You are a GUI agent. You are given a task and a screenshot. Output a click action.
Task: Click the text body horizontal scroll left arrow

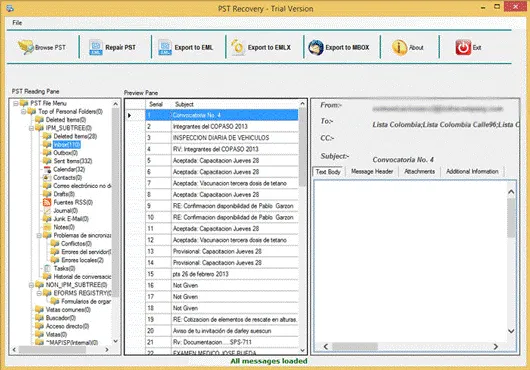(326, 346)
